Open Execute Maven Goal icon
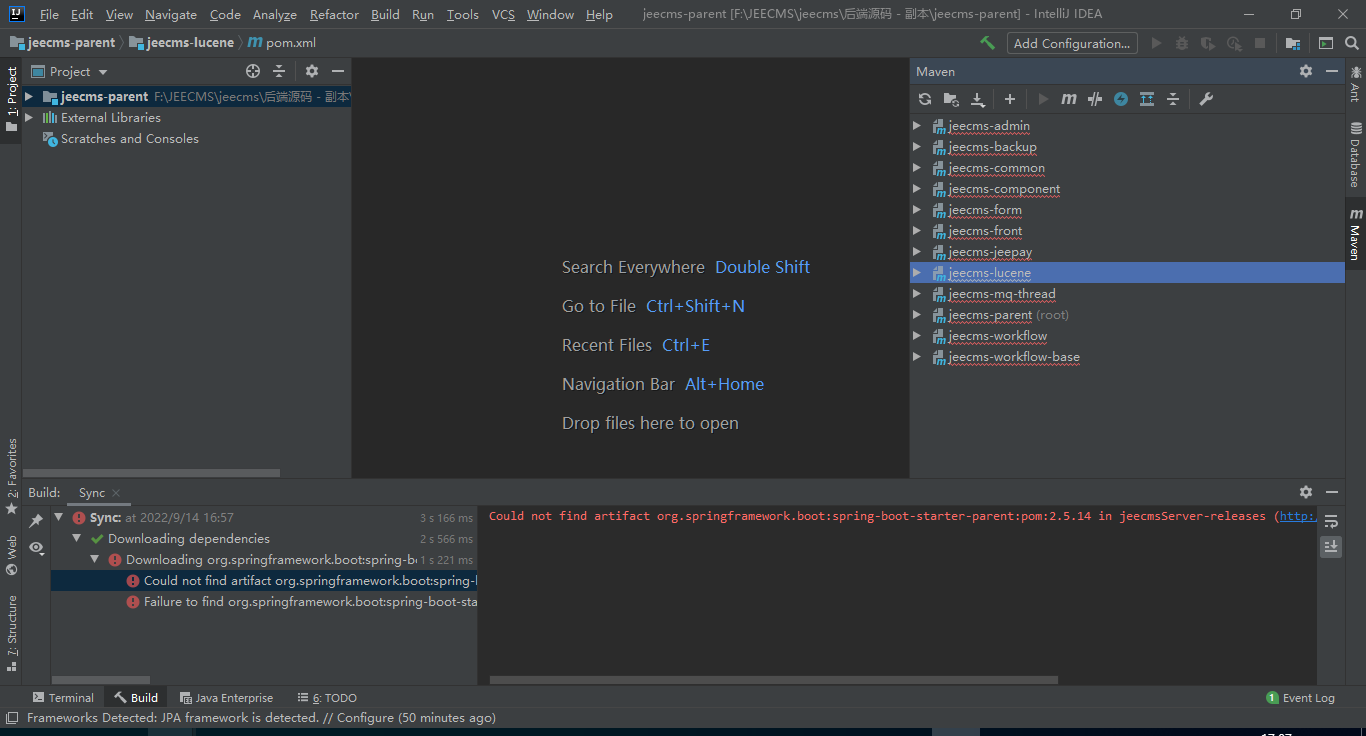The height and width of the screenshot is (736, 1366). [x=1069, y=99]
